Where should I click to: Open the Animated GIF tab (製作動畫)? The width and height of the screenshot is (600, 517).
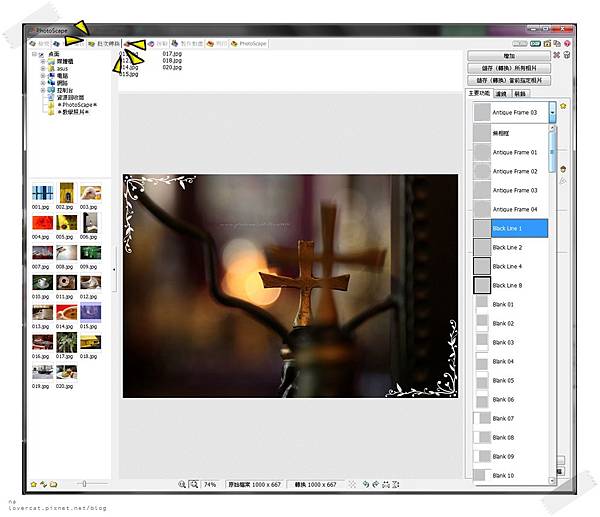pos(187,44)
